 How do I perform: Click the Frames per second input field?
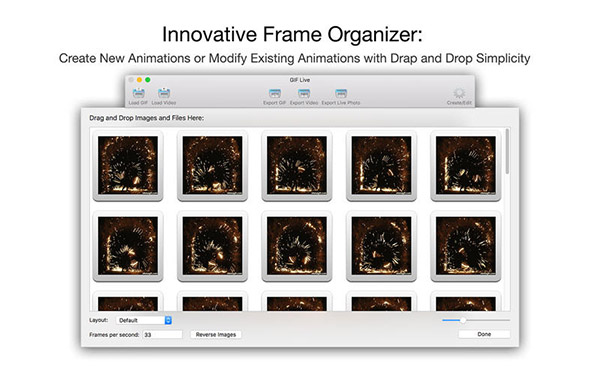click(163, 334)
